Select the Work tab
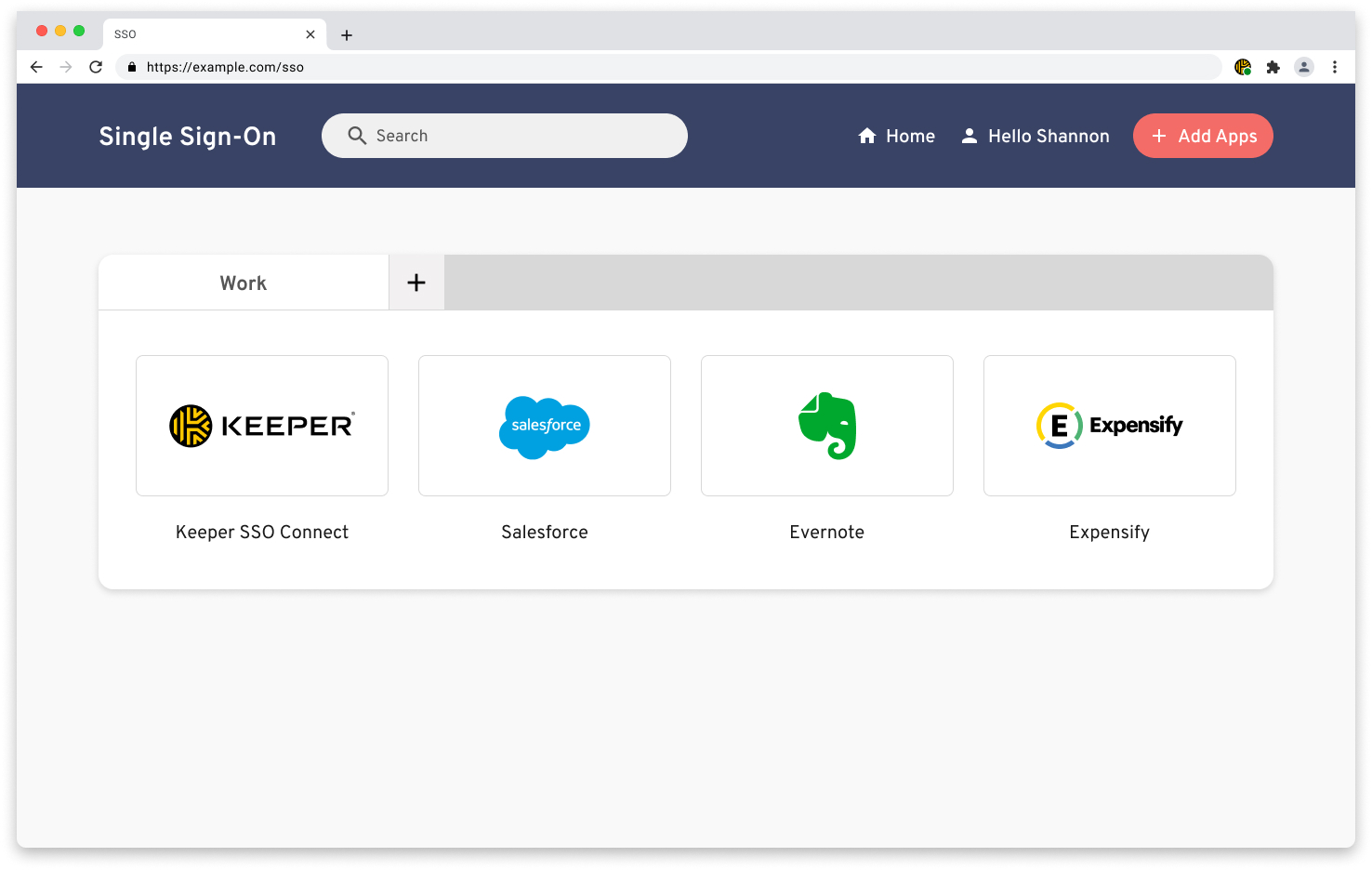1372x870 pixels. (x=244, y=283)
